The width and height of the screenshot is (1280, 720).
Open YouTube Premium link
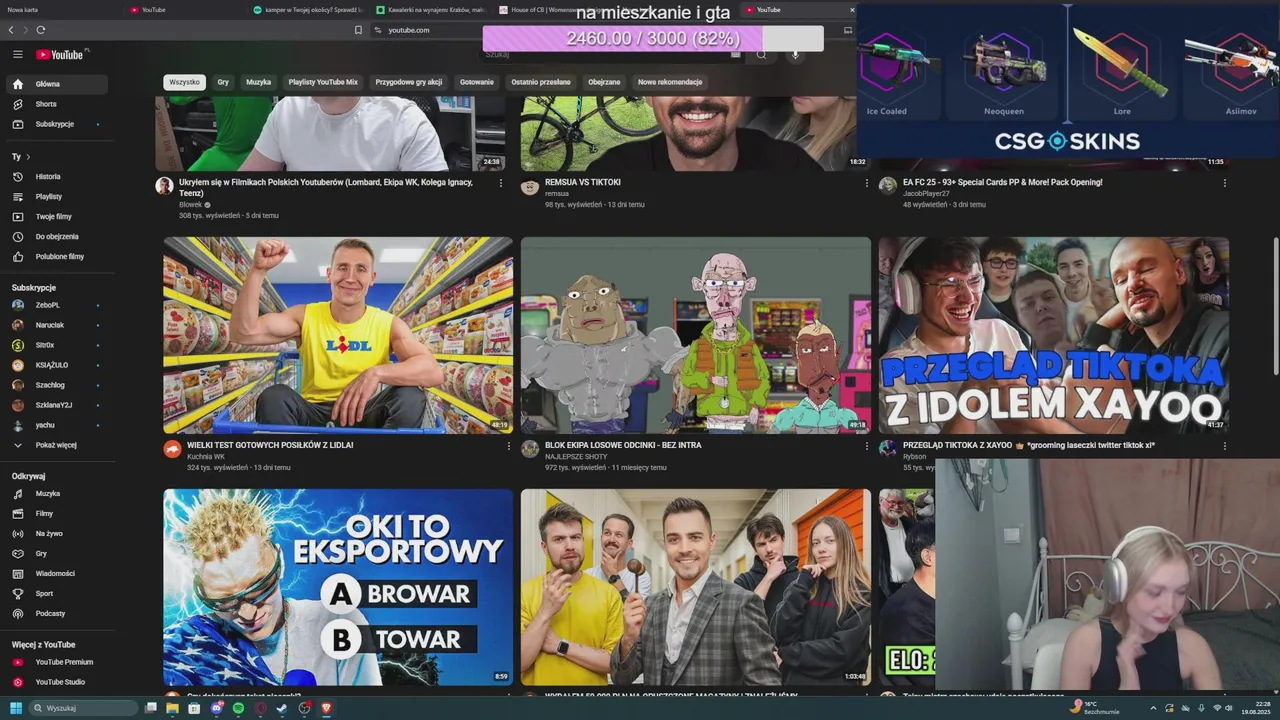(57, 662)
